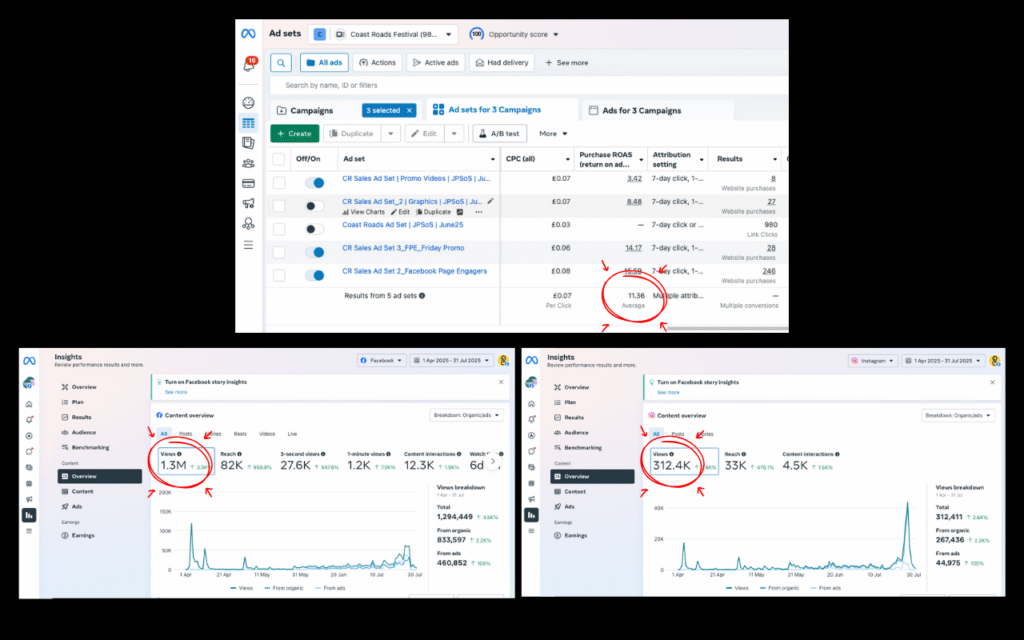Tick checkbox for CR Sales Ad Set Promo Videos

click(279, 183)
